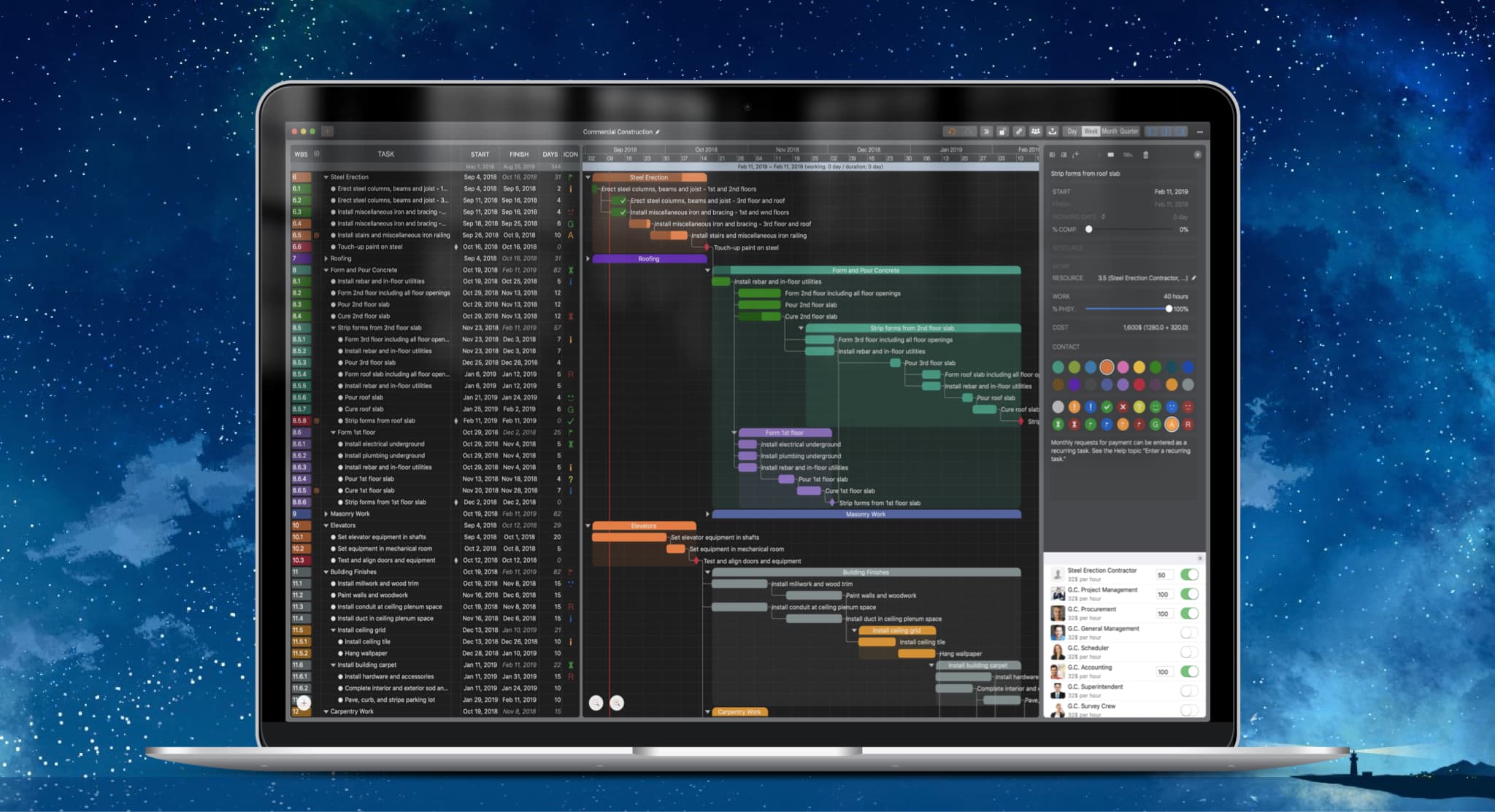Choose the pink color swatch
1495x812 pixels.
point(1123,367)
